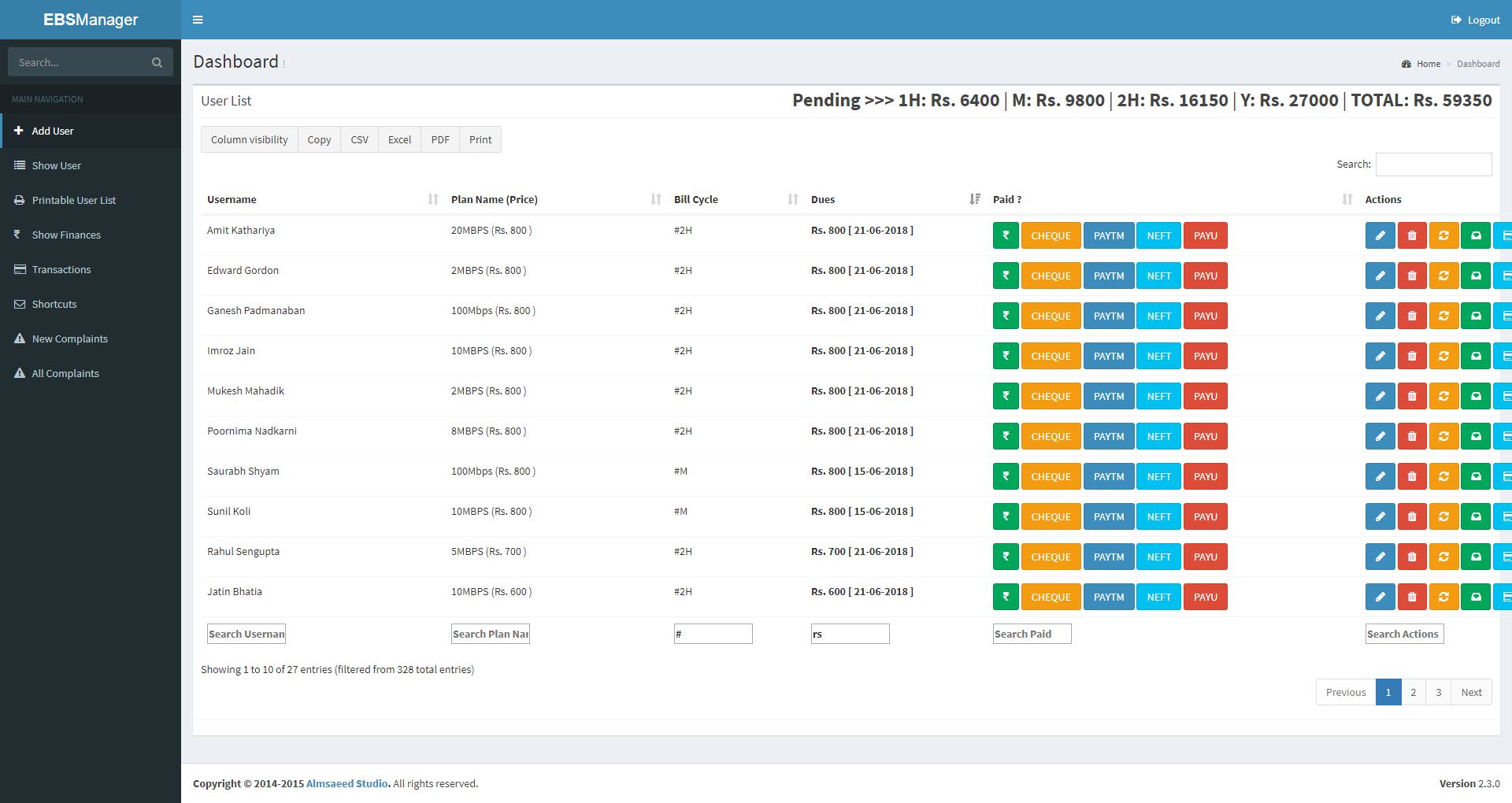Click the cyan card icon for Amit Kathariya
1512x803 pixels.
(1503, 235)
